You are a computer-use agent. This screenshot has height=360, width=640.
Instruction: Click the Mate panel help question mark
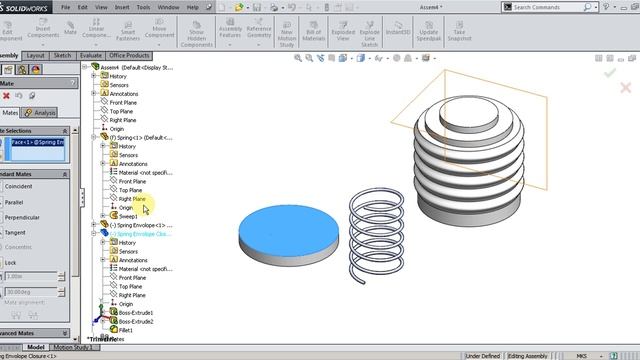[x=73, y=83]
